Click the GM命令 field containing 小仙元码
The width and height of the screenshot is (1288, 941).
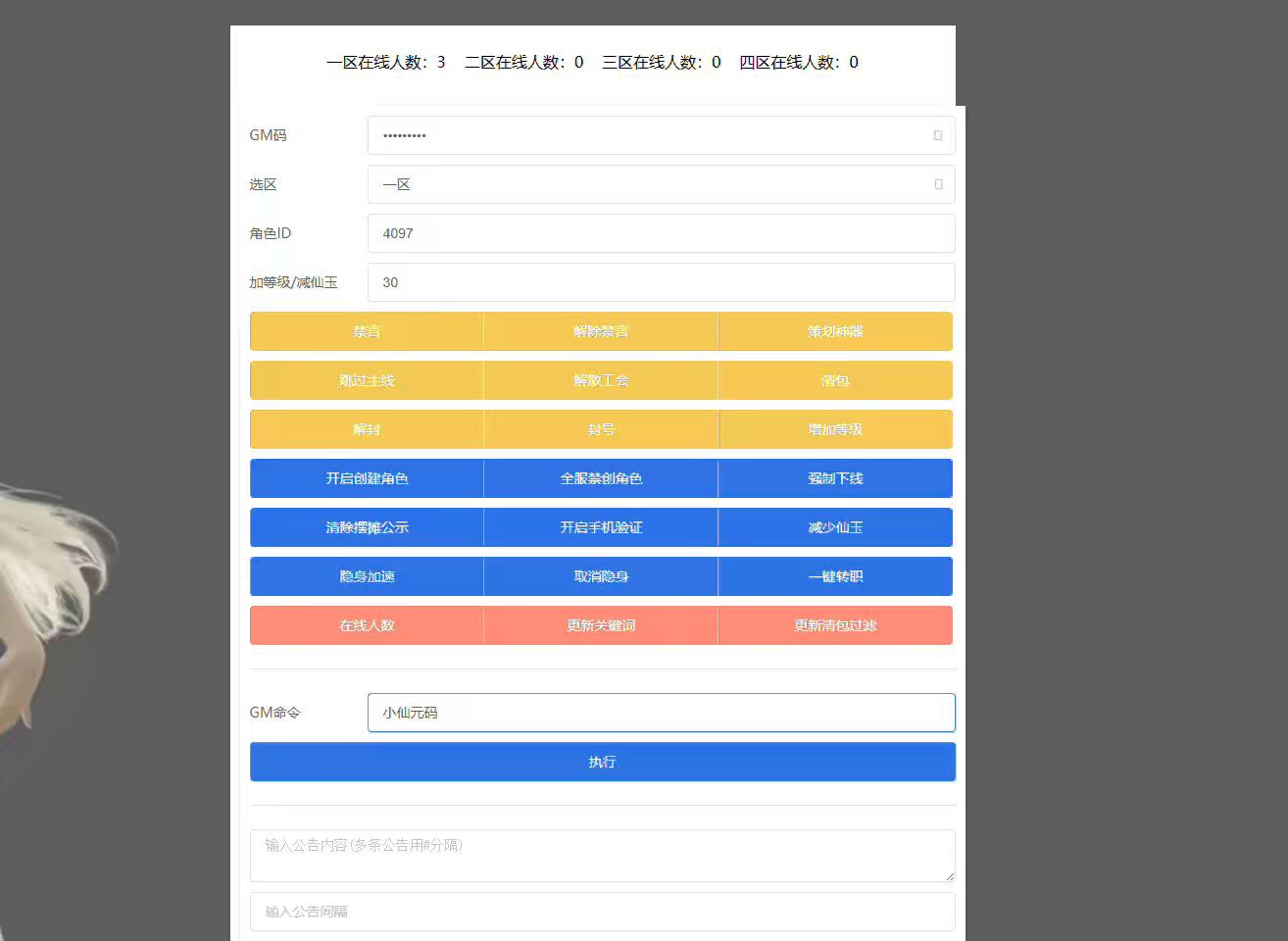click(x=661, y=713)
